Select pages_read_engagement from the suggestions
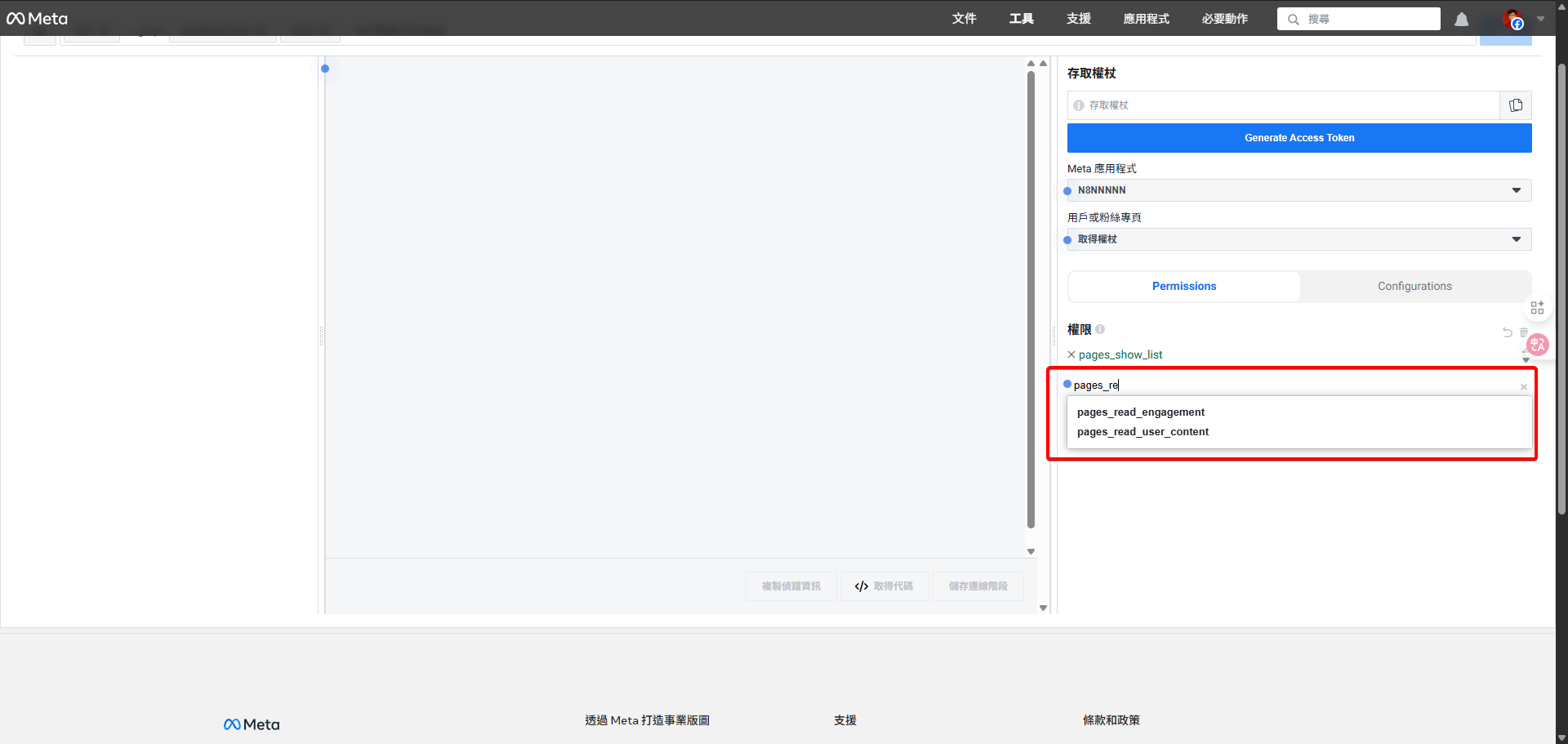 click(x=1141, y=412)
